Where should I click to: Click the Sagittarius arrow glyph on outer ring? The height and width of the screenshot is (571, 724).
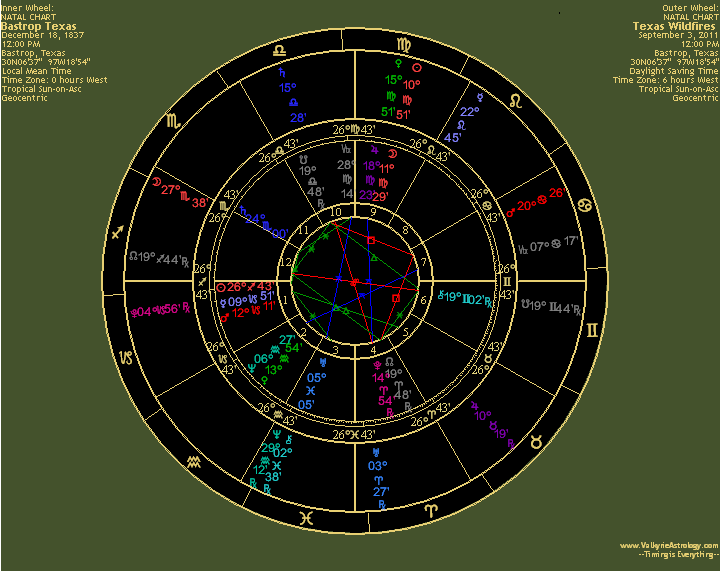[x=120, y=234]
